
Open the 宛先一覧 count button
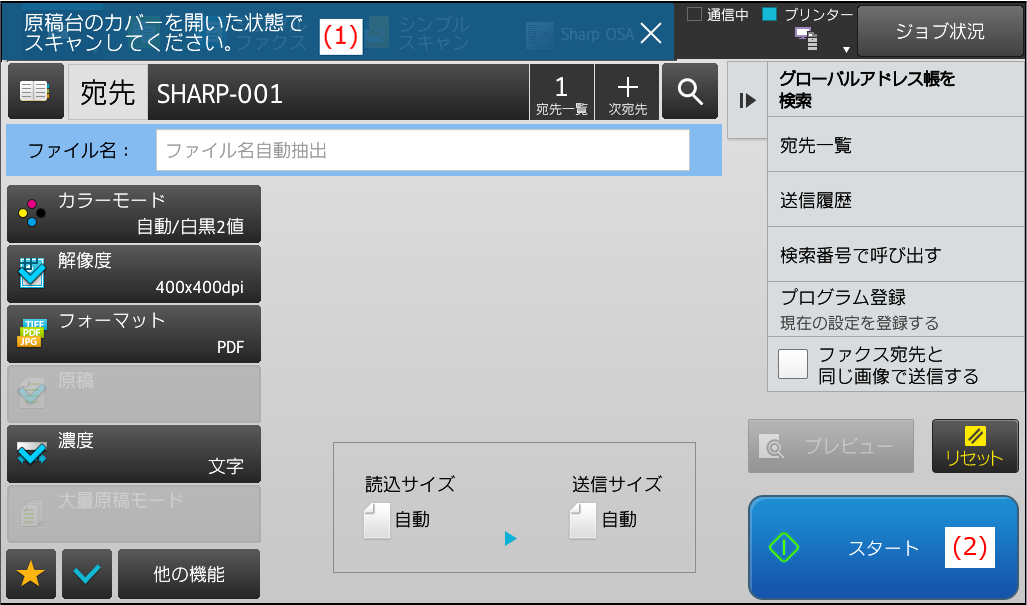click(x=561, y=92)
